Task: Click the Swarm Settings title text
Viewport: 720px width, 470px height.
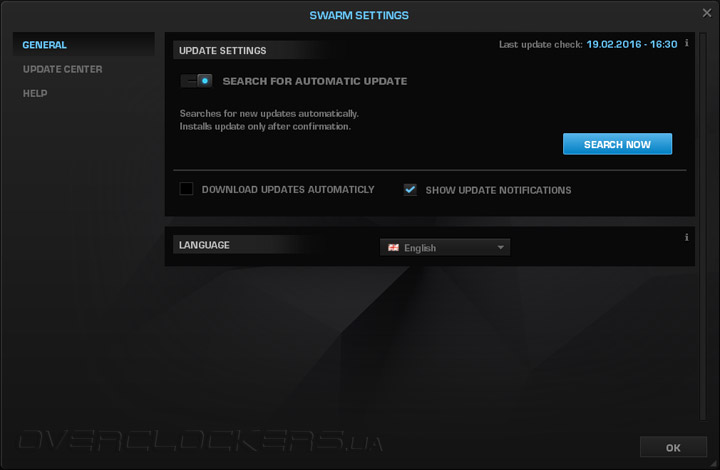Action: 359,16
